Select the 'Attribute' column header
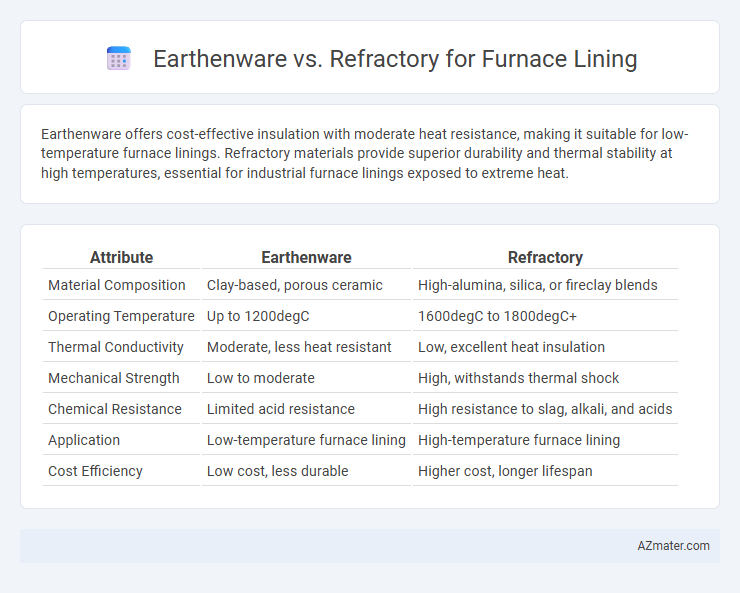Viewport: 740px width, 593px height. click(x=121, y=257)
